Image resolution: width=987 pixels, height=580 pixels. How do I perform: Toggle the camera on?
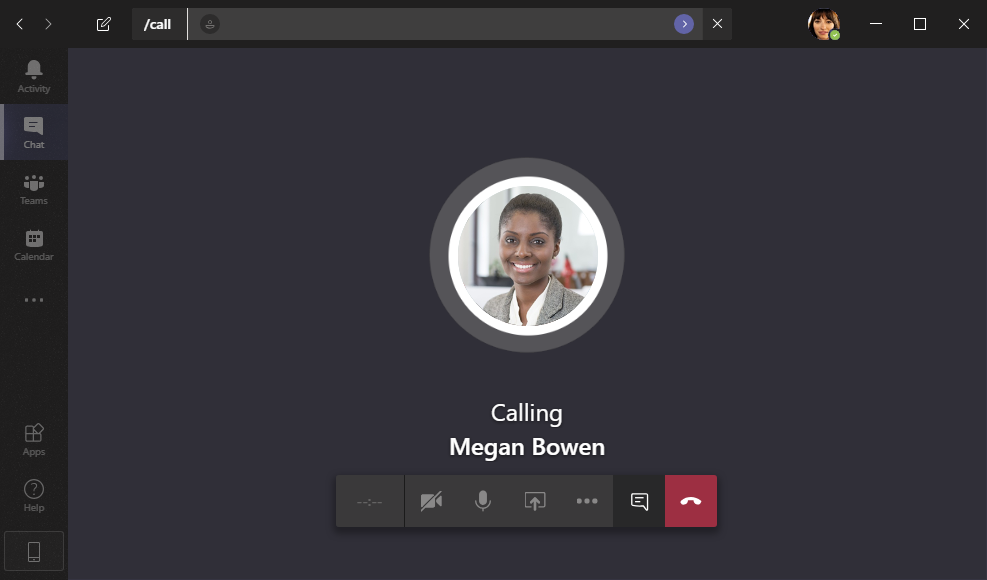[431, 501]
